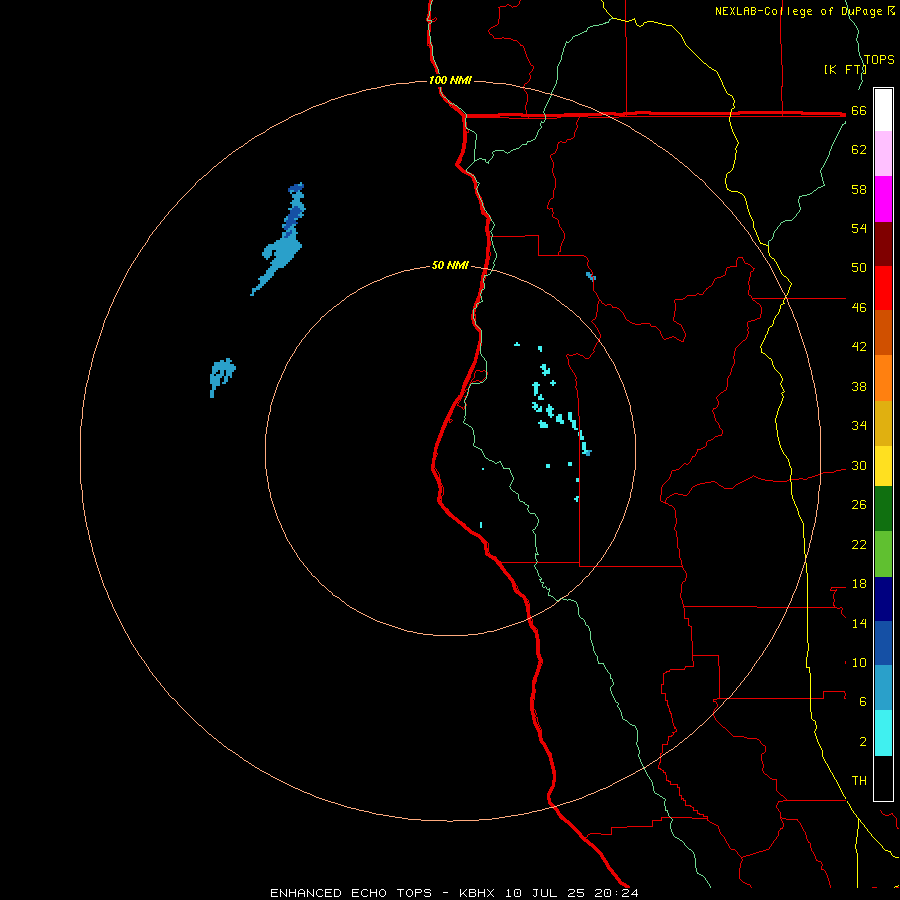Click the orange swatch near 38
The height and width of the screenshot is (900, 900).
tap(883, 377)
